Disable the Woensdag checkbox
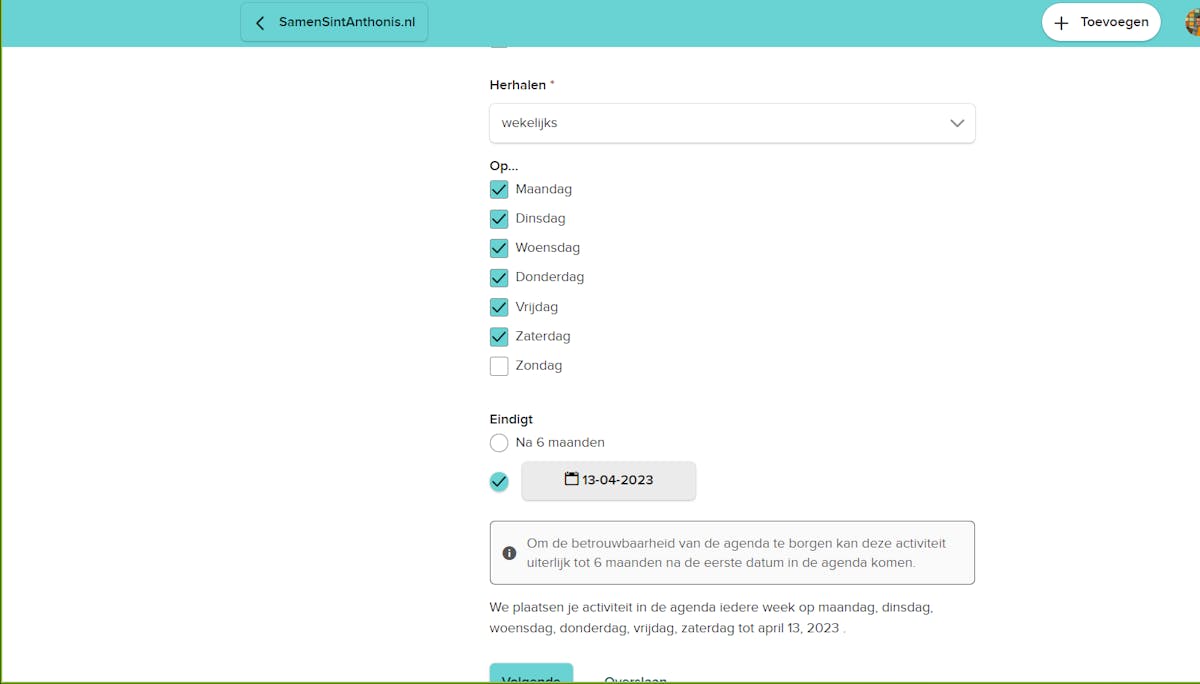Screen dimensions: 1200x684 point(499,248)
